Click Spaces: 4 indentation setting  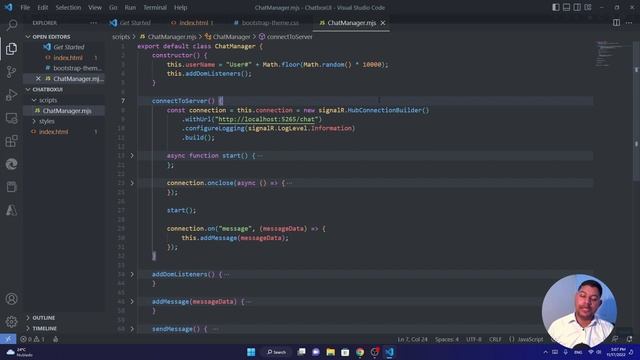(x=447, y=339)
